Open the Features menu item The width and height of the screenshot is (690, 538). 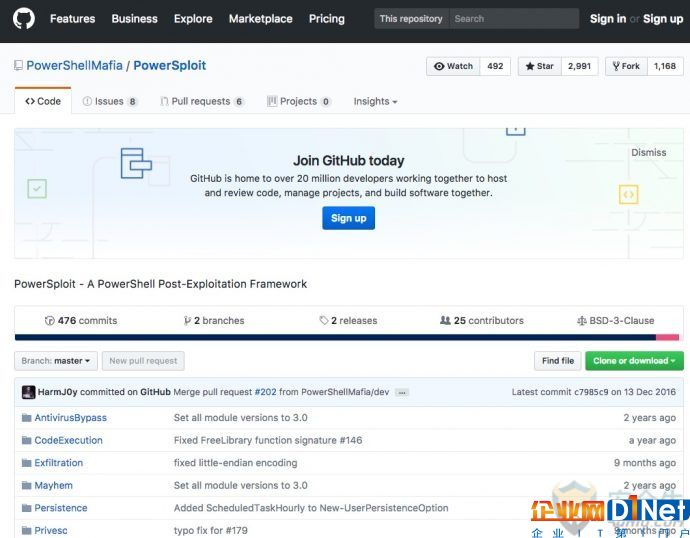click(73, 19)
